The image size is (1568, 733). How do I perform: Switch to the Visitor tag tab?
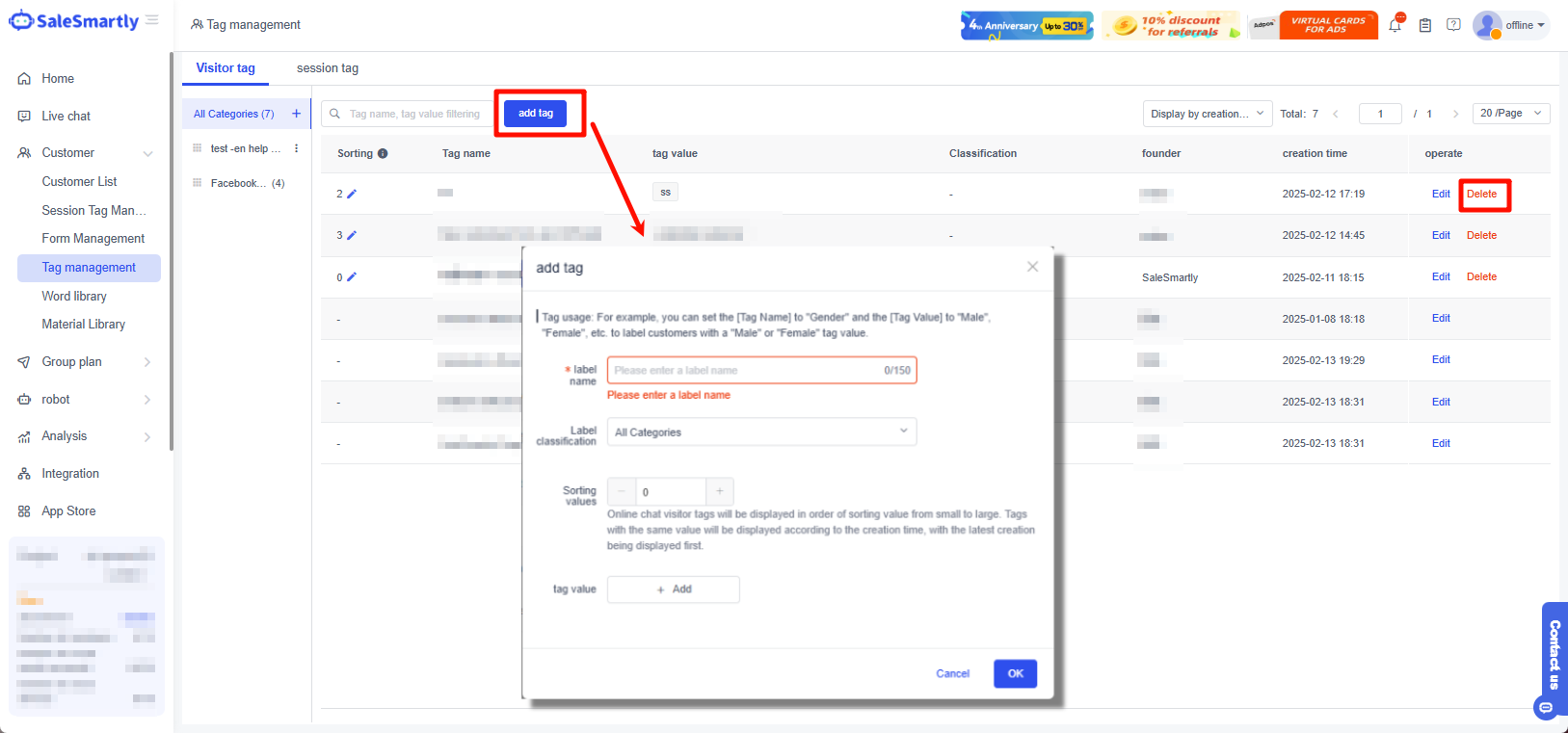pyautogui.click(x=226, y=68)
